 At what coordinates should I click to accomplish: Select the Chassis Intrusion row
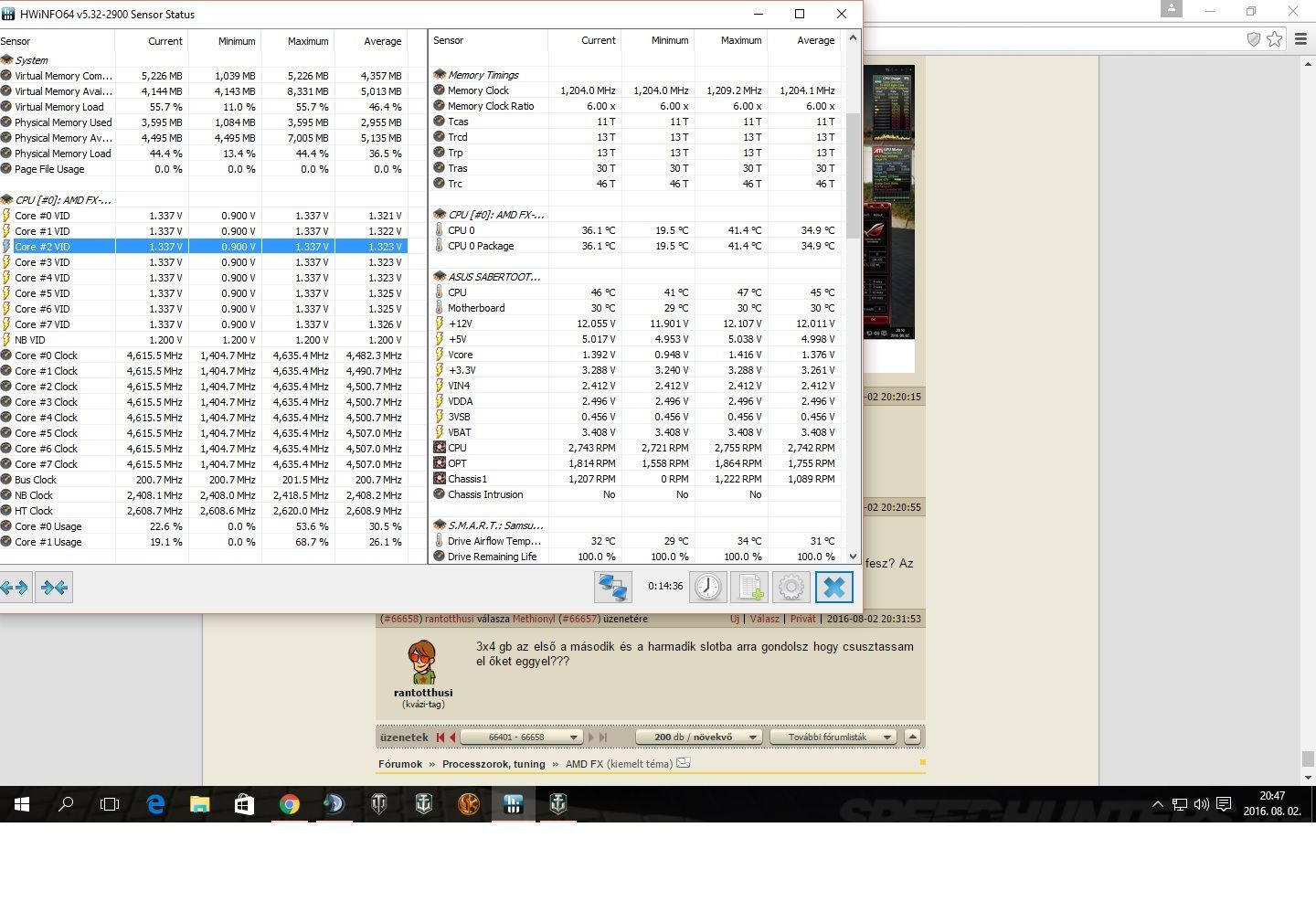(636, 494)
